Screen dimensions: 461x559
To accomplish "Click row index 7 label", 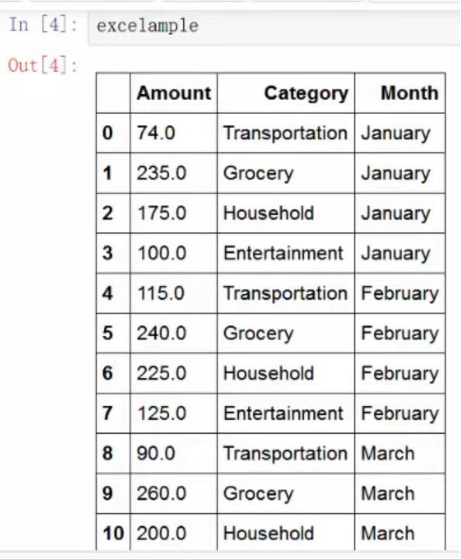I will [107, 414].
